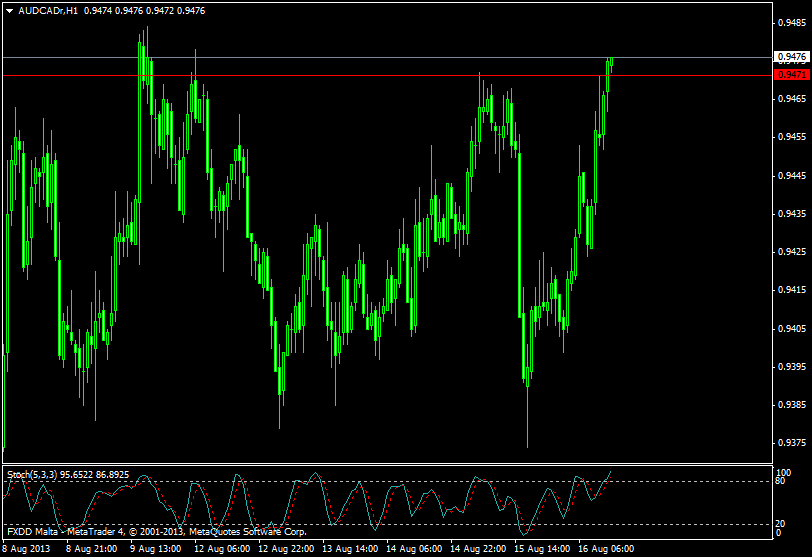Click the 13 Aug 14:00 time label
The width and height of the screenshot is (812, 557).
[x=350, y=549]
